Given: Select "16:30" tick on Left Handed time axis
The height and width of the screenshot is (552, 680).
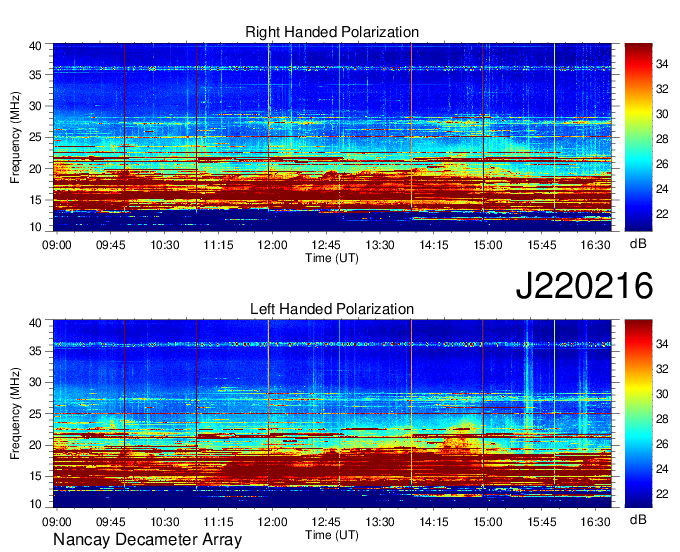Looking at the screenshot, I should tap(595, 521).
